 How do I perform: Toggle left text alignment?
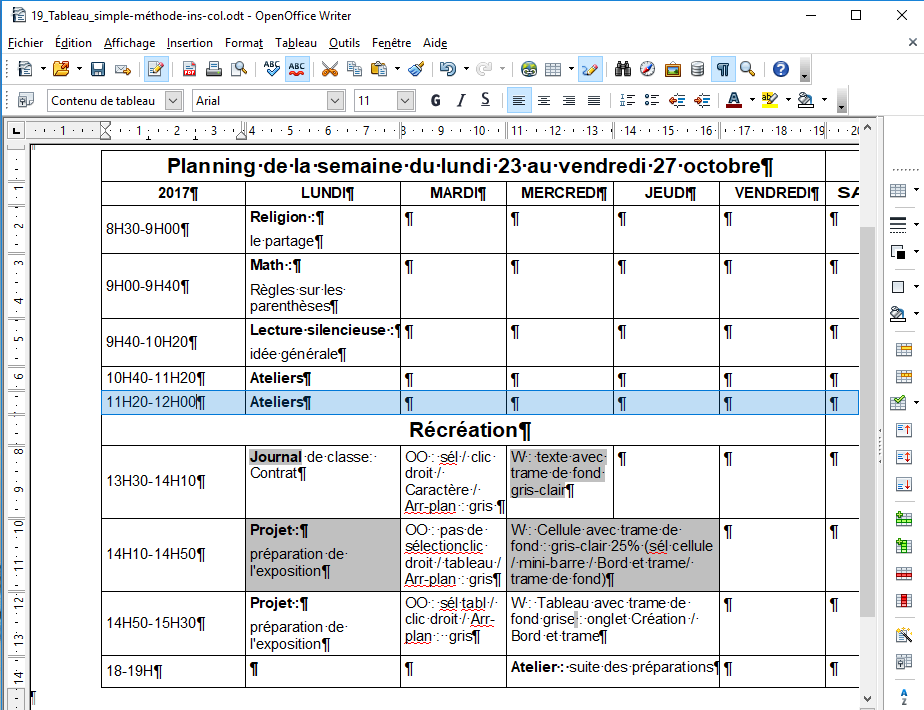[x=519, y=100]
